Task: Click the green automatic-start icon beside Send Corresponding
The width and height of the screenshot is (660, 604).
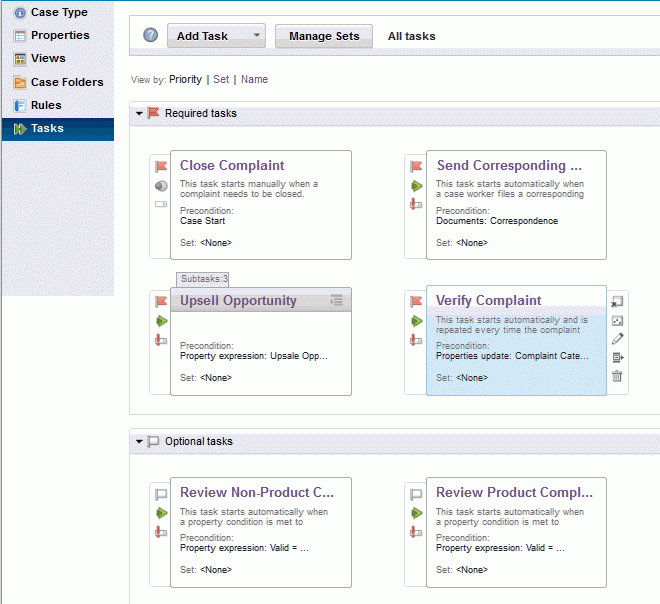Action: (417, 186)
